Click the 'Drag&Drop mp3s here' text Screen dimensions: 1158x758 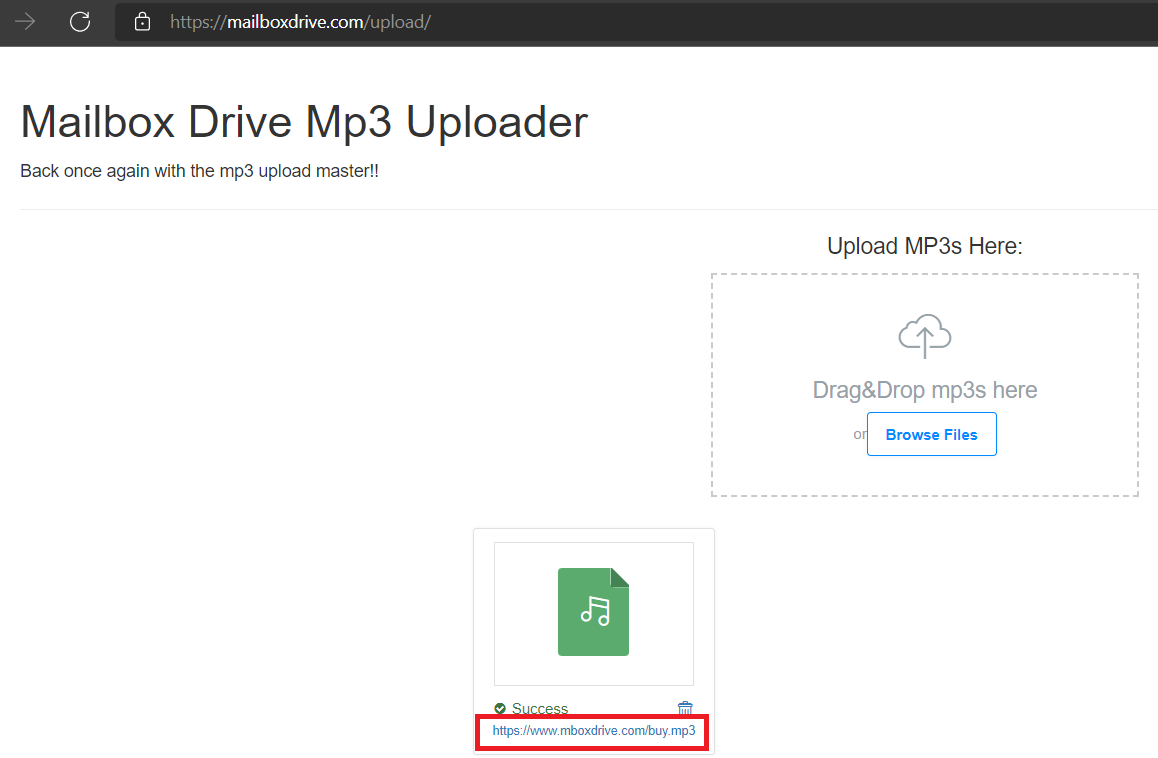pos(924,390)
